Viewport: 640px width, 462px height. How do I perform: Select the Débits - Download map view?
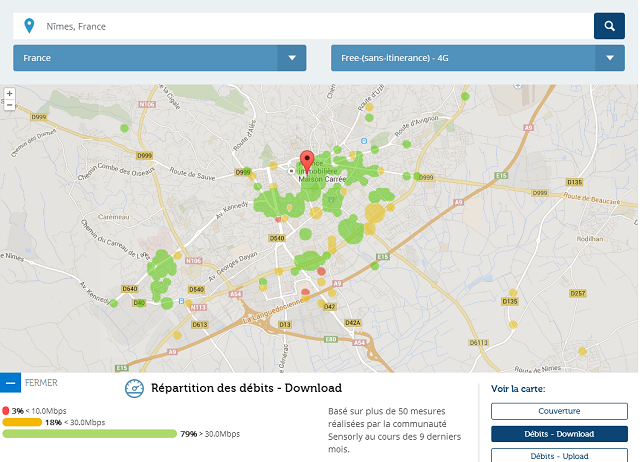[x=559, y=434]
